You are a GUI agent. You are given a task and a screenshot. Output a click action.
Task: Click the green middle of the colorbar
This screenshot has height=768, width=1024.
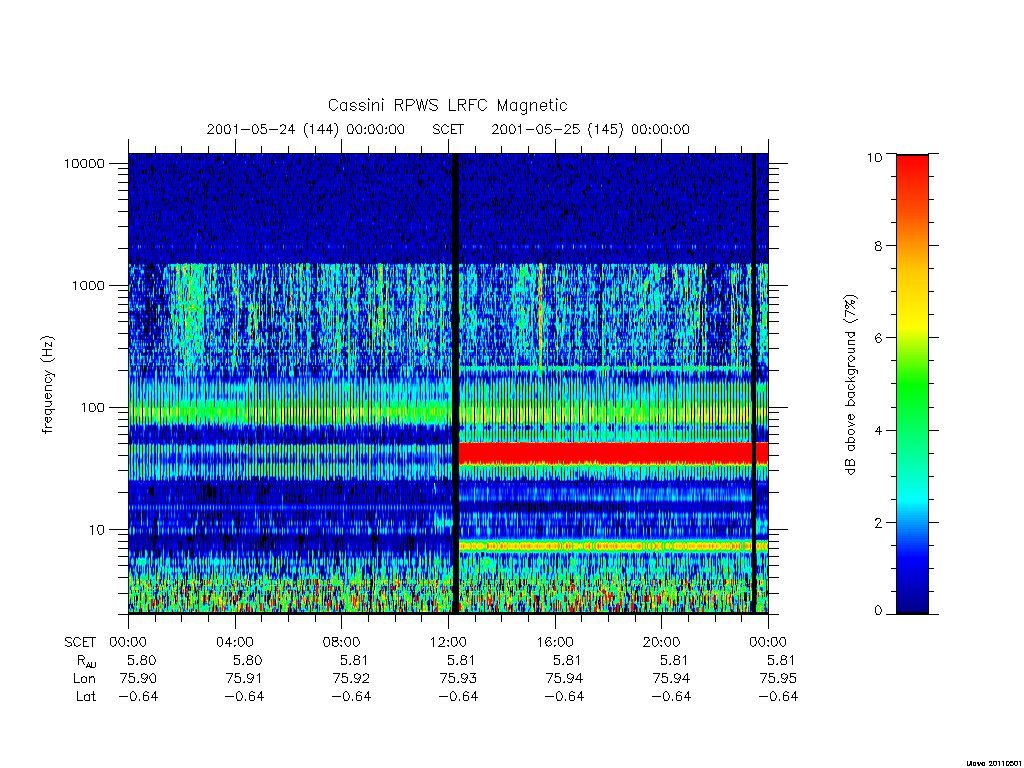click(912, 385)
